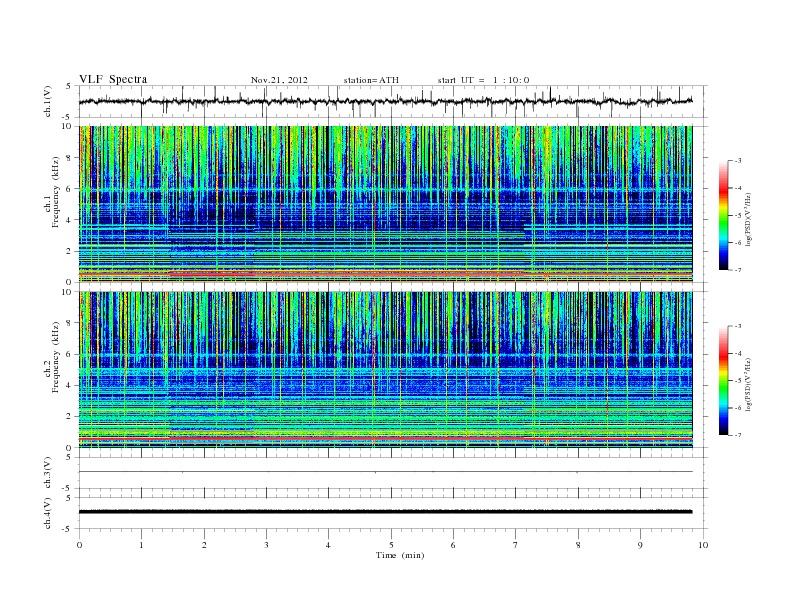This screenshot has height=612, width=792.
Task: Click the "ch.4(V)" axis label
Action: 48,513
